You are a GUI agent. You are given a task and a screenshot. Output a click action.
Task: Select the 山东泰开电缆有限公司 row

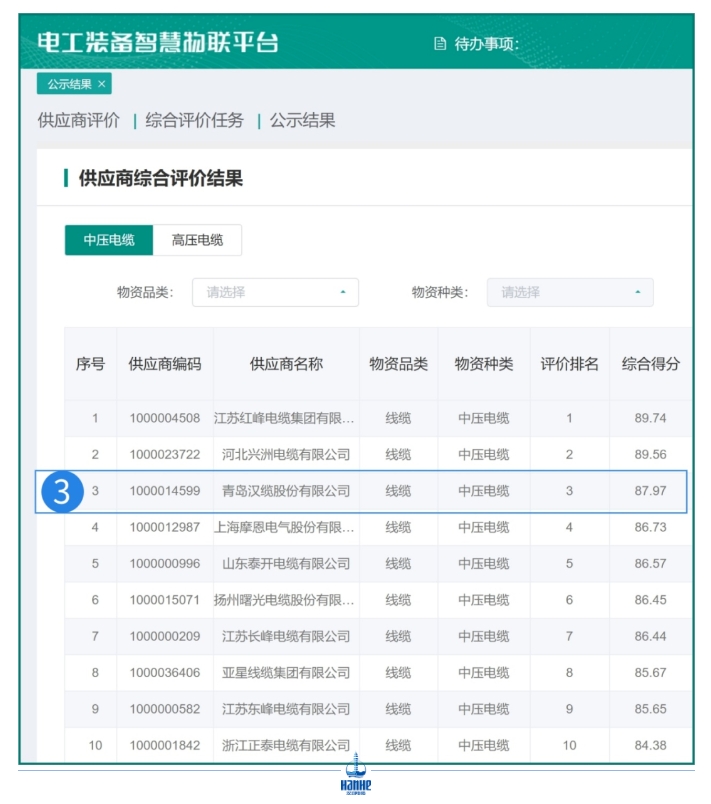coord(286,564)
